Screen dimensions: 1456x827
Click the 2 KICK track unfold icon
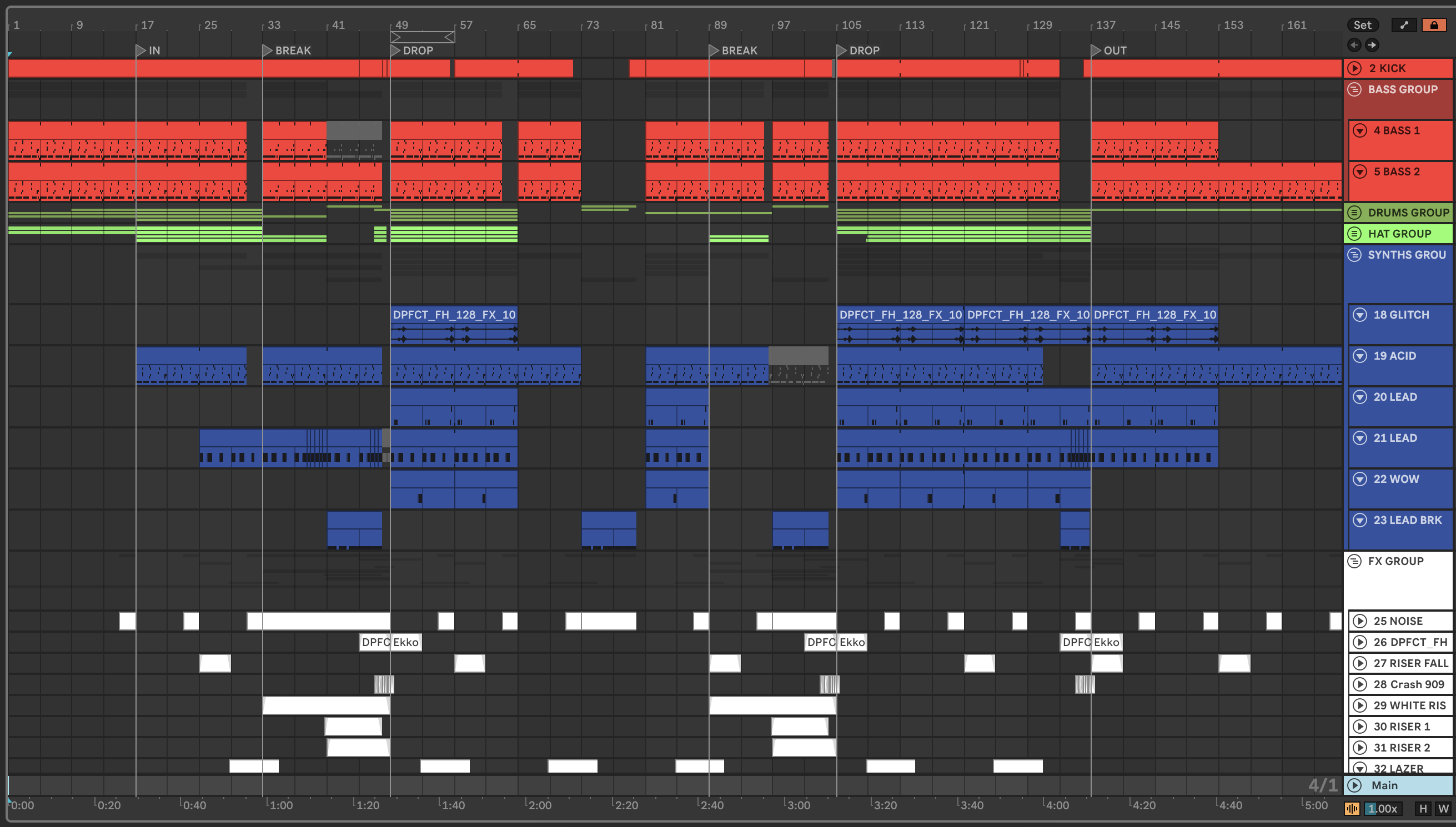click(x=1355, y=68)
